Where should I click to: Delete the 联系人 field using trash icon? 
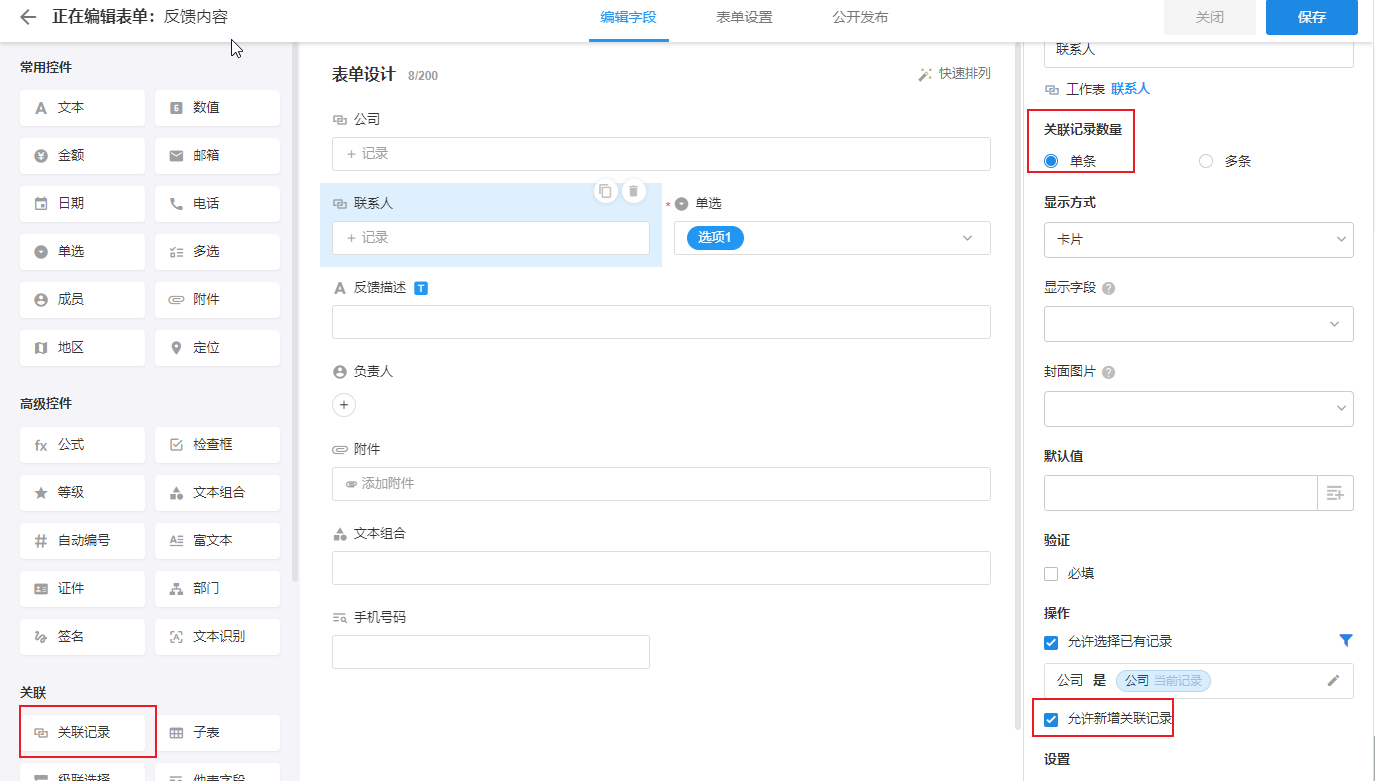tap(634, 191)
